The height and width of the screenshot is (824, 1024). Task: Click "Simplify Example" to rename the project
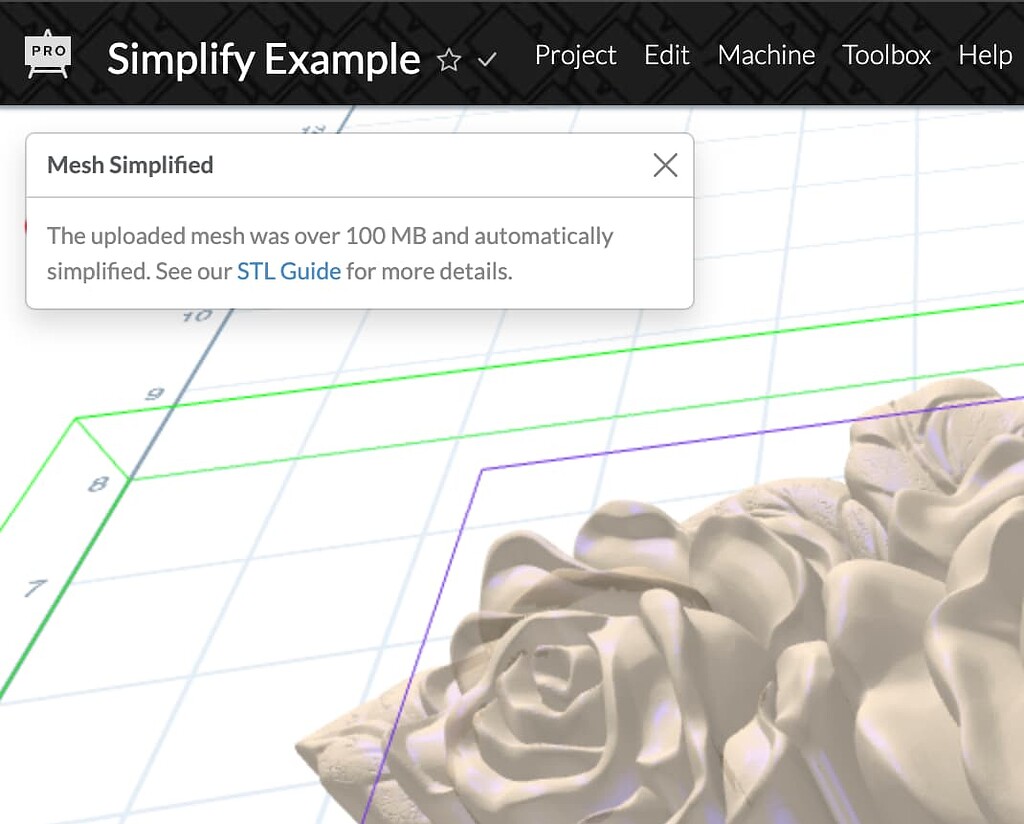tap(263, 60)
